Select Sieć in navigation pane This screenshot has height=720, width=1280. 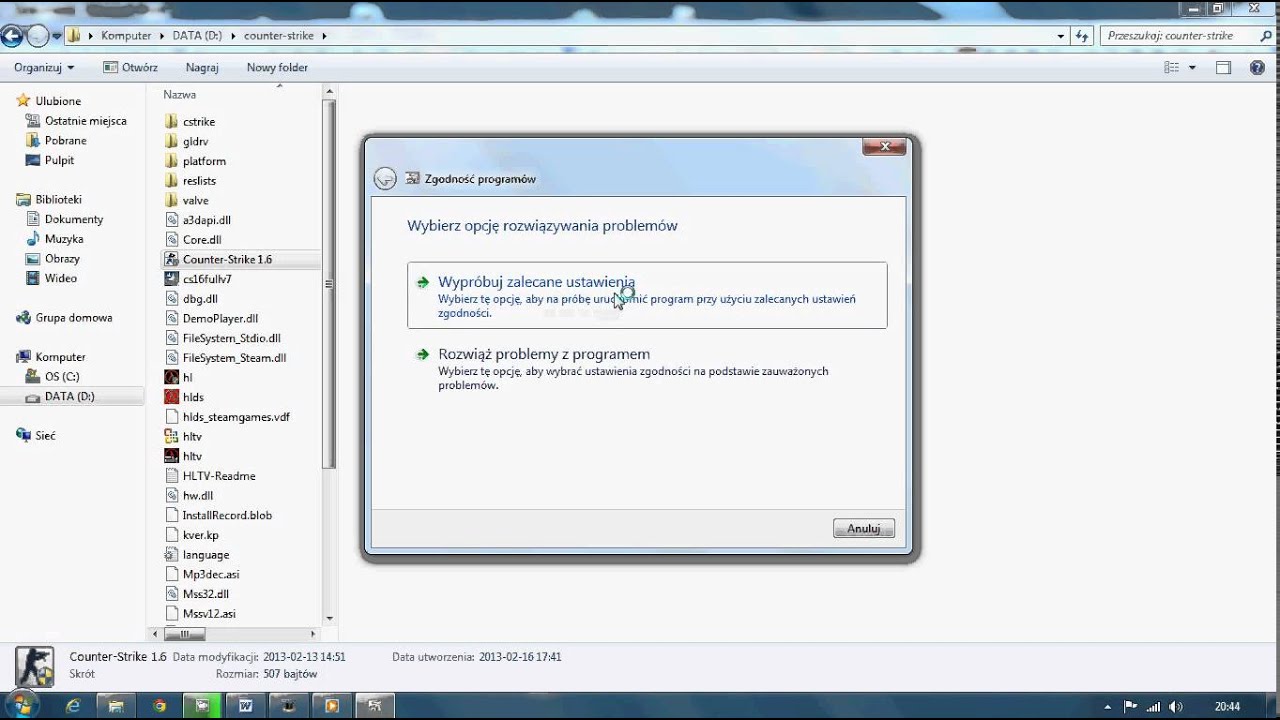(45, 436)
